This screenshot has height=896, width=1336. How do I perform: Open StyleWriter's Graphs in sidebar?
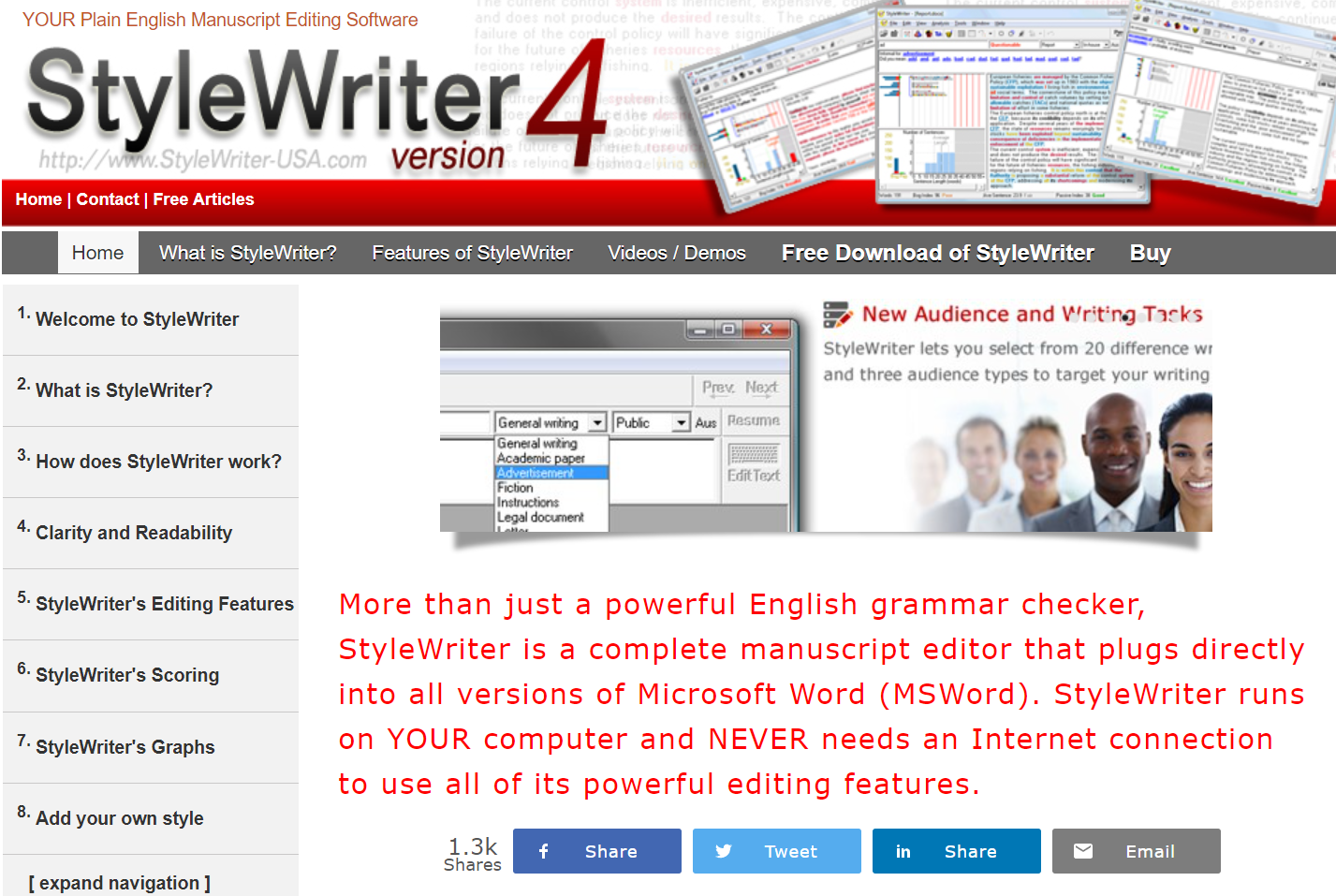pos(151,748)
